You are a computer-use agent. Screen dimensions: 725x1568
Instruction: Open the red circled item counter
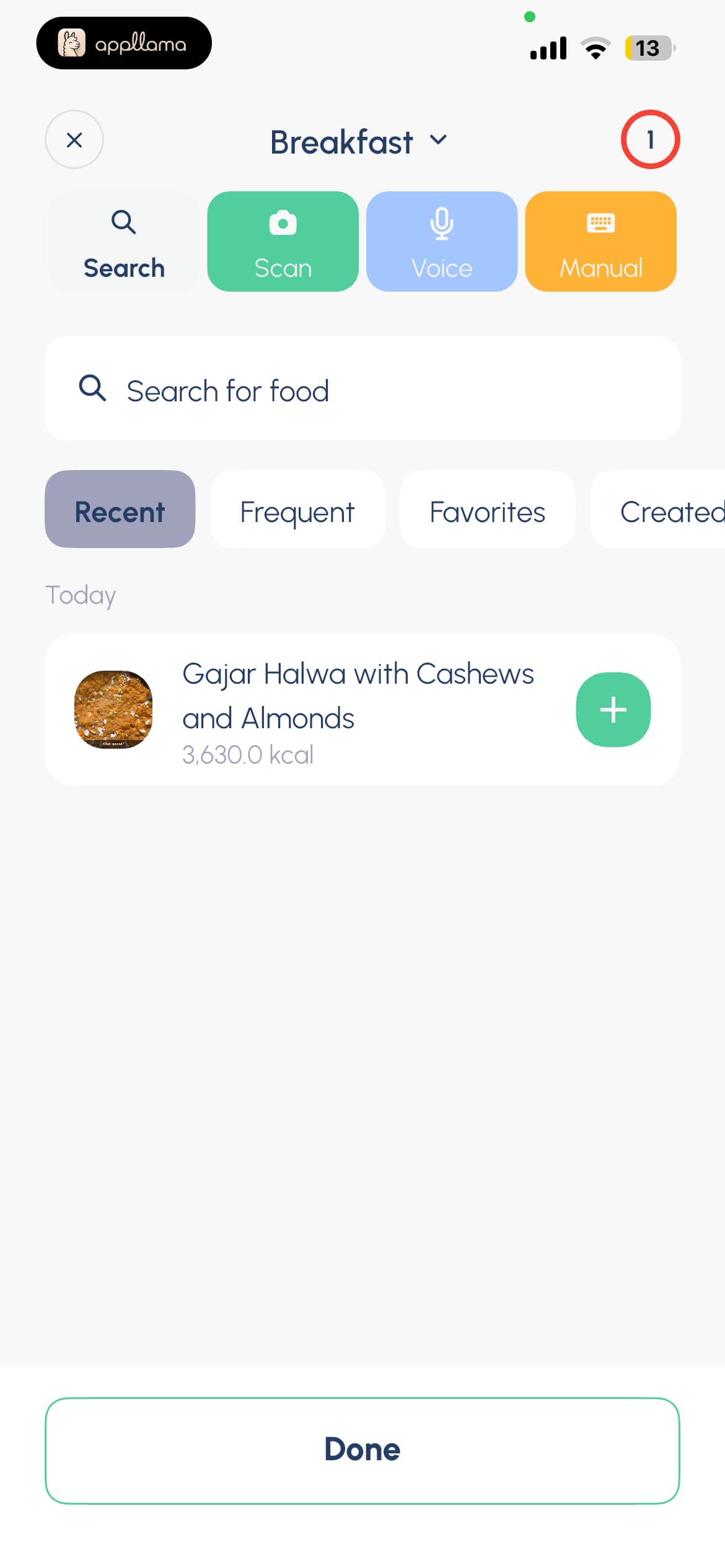650,140
